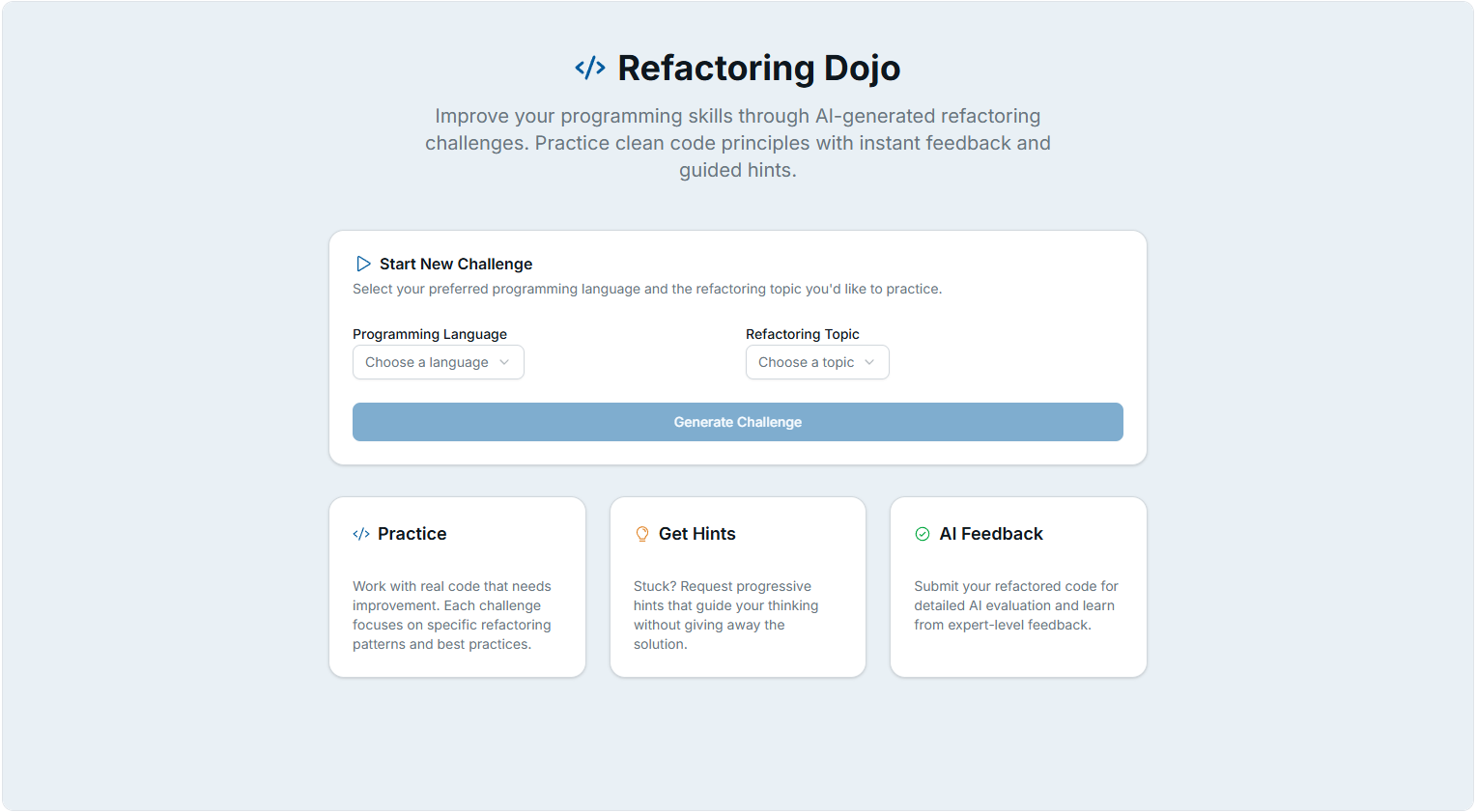Click the Refactoring Topic field label
This screenshot has width=1477, height=812.
point(802,334)
